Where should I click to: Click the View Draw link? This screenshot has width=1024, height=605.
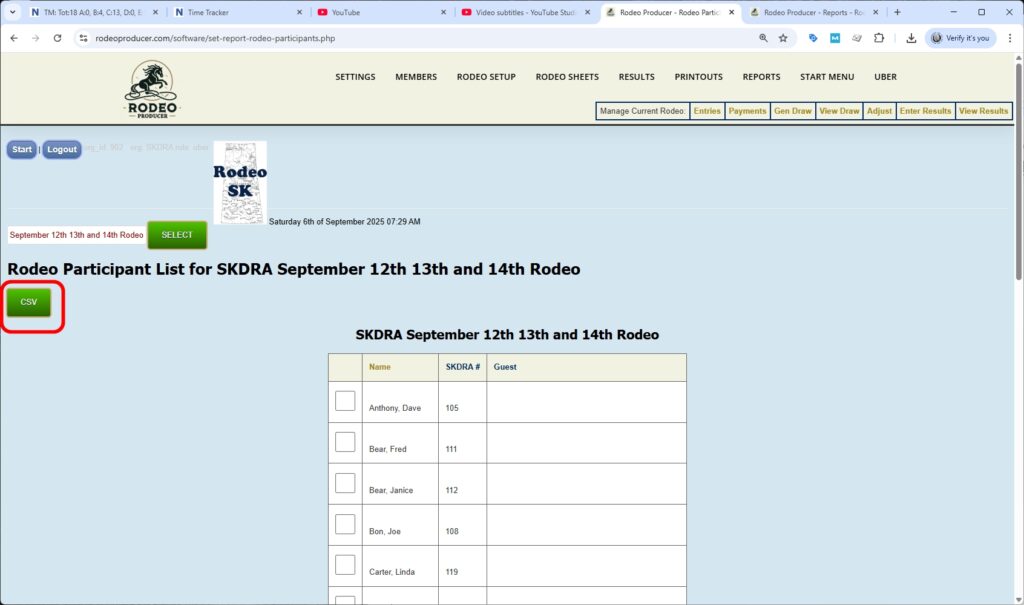pos(839,111)
